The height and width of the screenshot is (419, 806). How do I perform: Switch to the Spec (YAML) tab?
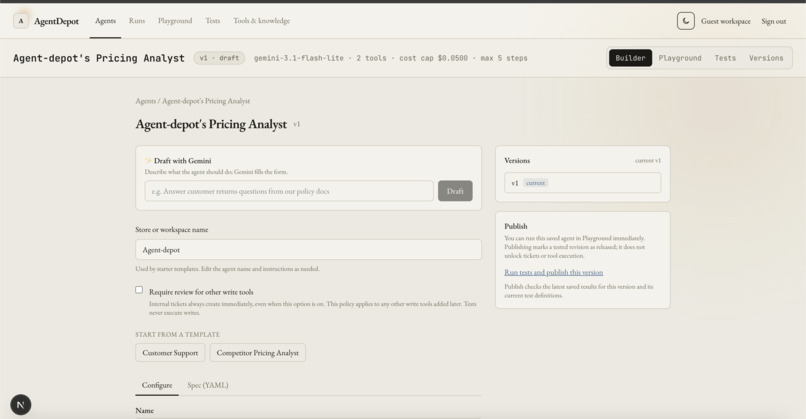[x=208, y=385]
